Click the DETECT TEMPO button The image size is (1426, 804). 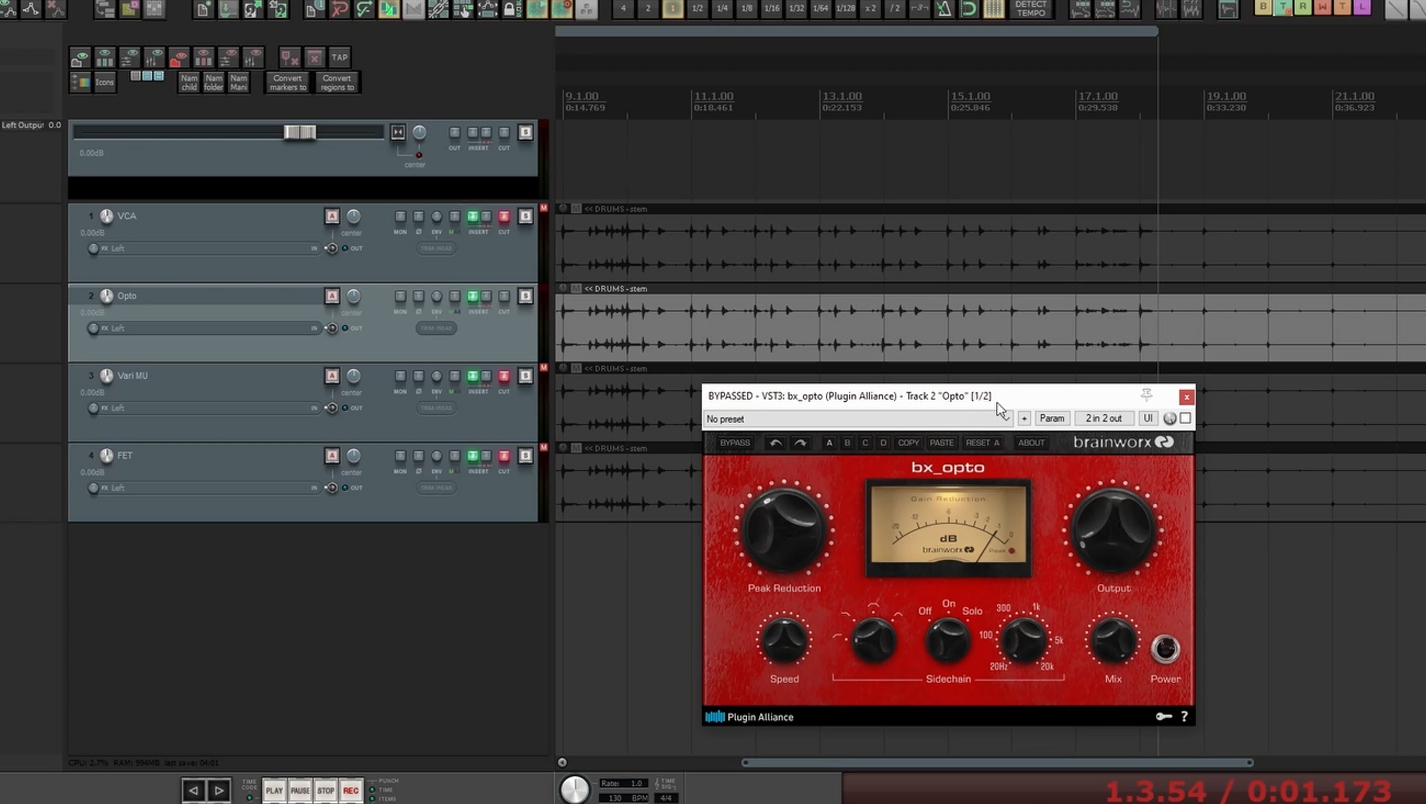(x=1031, y=9)
